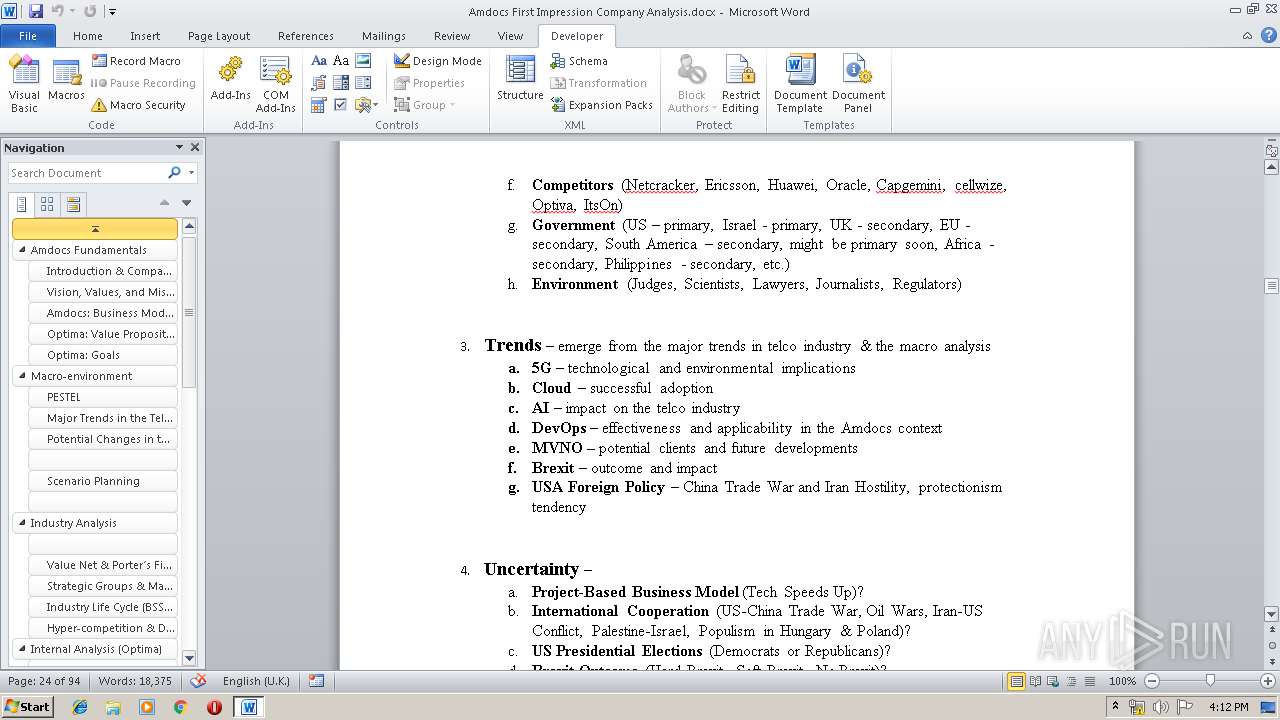Viewport: 1280px width, 720px height.
Task: Select Scenario Planning heading
Action: click(103, 481)
